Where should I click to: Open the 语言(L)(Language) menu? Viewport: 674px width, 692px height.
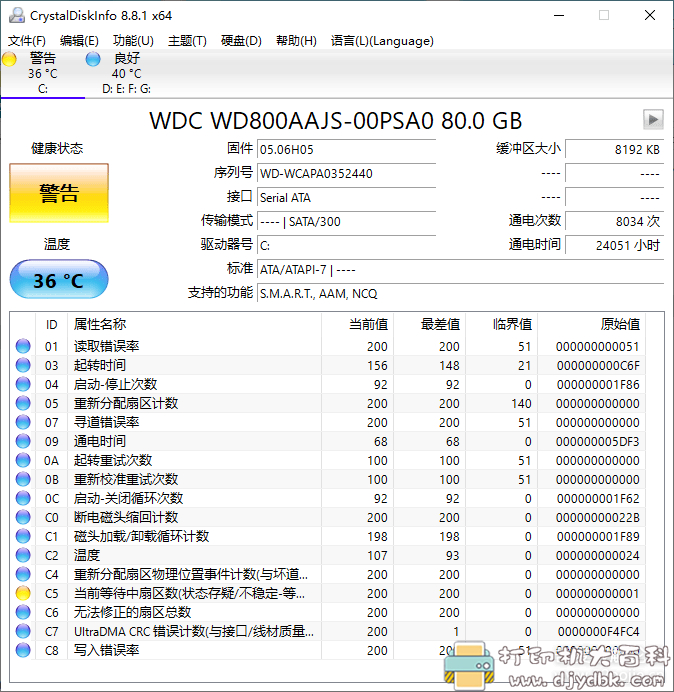[x=382, y=41]
